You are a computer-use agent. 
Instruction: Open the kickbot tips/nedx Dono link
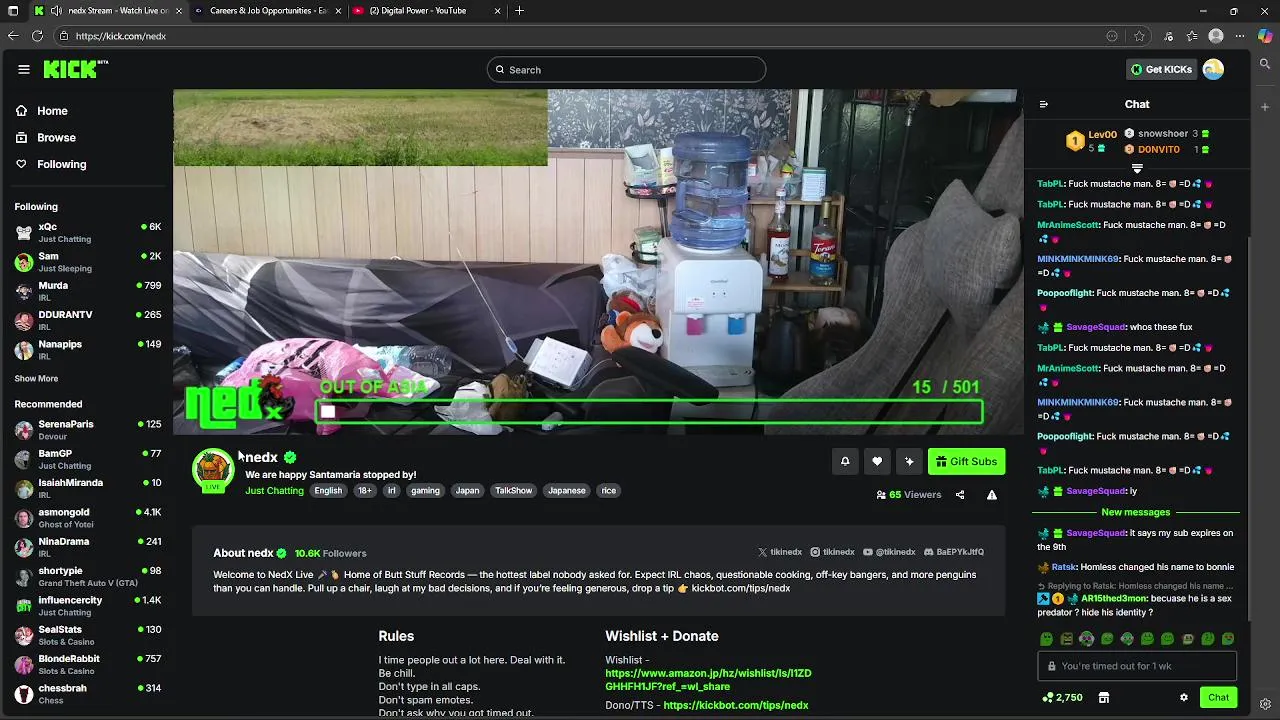pos(735,705)
